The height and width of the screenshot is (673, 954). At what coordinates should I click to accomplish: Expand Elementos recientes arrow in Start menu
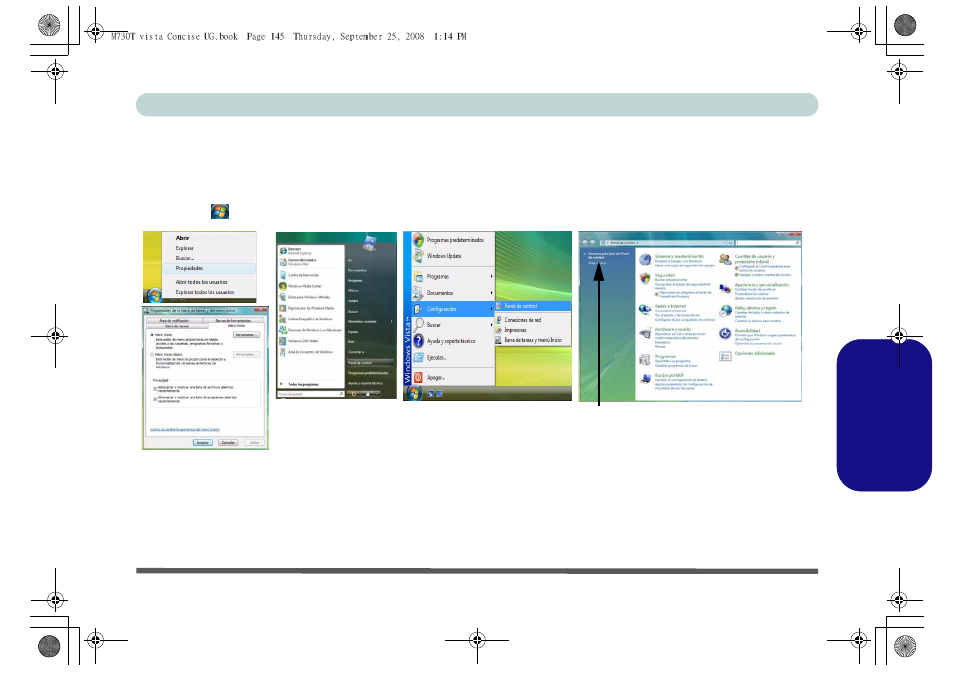coord(391,321)
